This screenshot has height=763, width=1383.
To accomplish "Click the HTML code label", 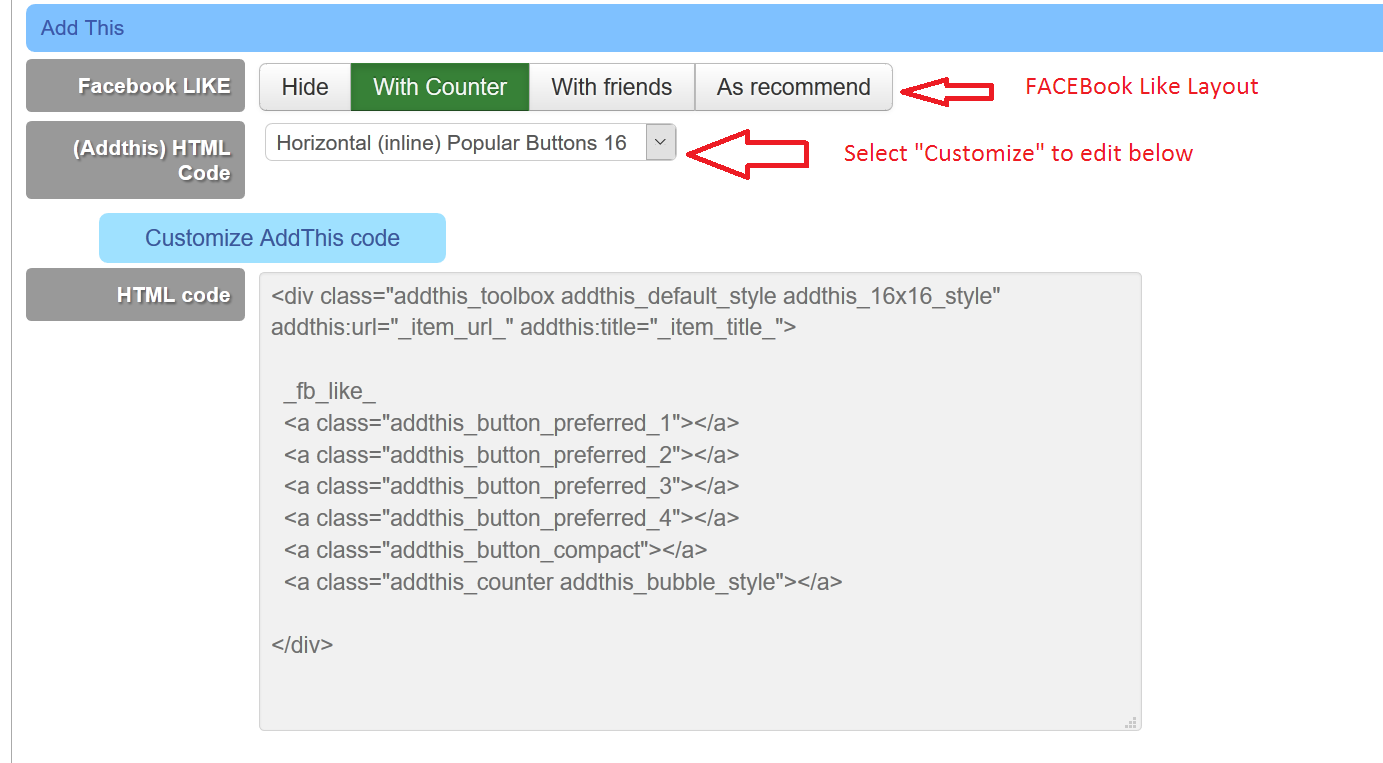I will (136, 295).
